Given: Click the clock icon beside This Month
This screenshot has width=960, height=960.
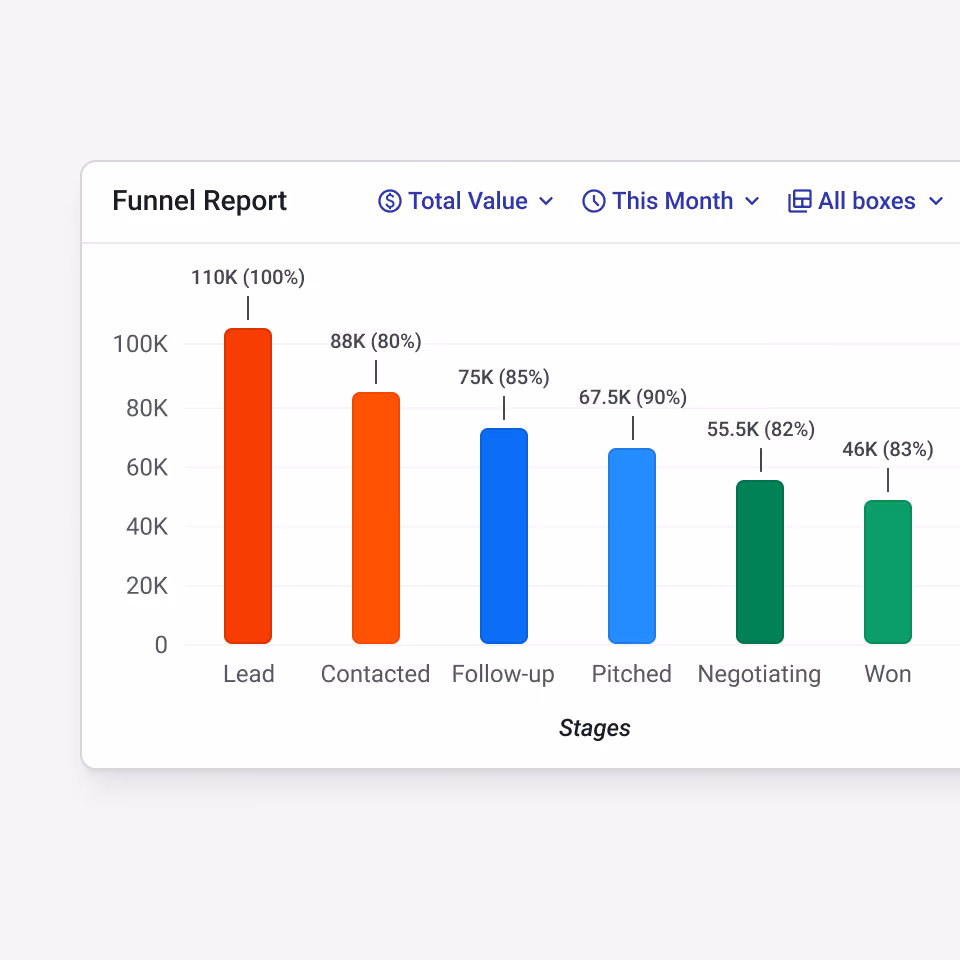Looking at the screenshot, I should pos(593,201).
